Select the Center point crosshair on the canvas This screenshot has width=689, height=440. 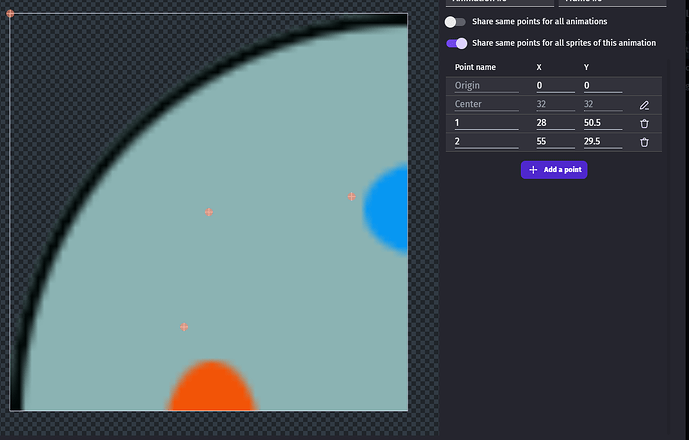209,212
